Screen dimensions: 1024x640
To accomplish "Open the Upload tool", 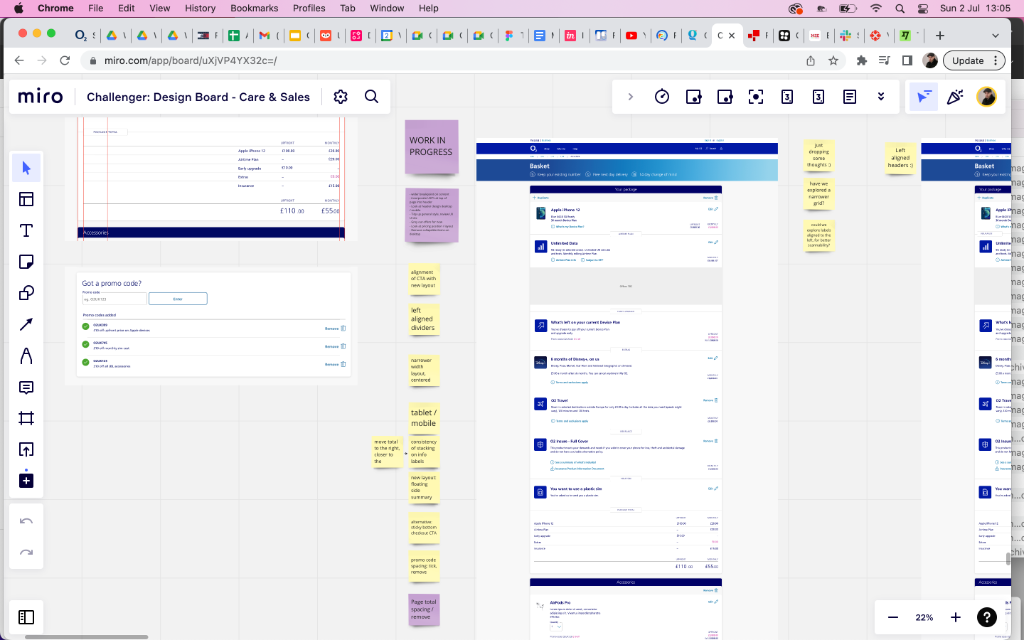I will click(x=26, y=449).
